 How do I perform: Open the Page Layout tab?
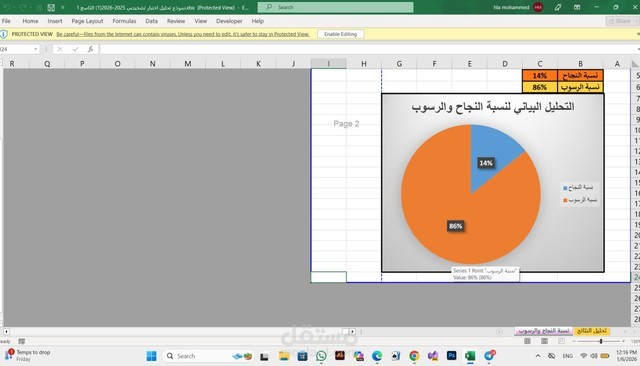pos(87,21)
